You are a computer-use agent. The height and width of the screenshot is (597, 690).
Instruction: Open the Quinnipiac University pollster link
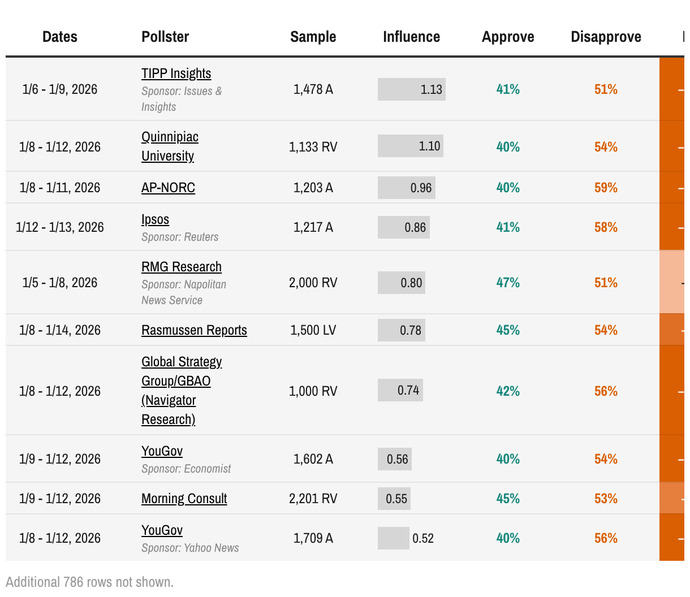(170, 146)
